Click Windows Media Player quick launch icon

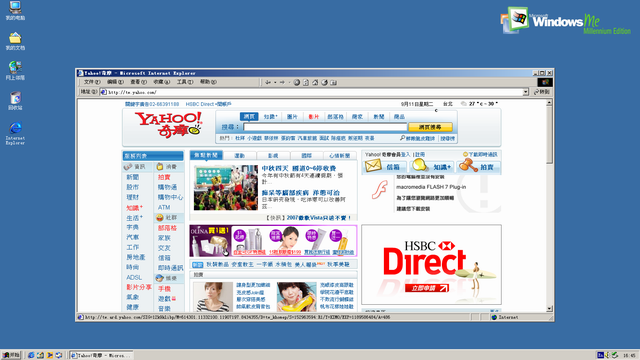pos(50,355)
